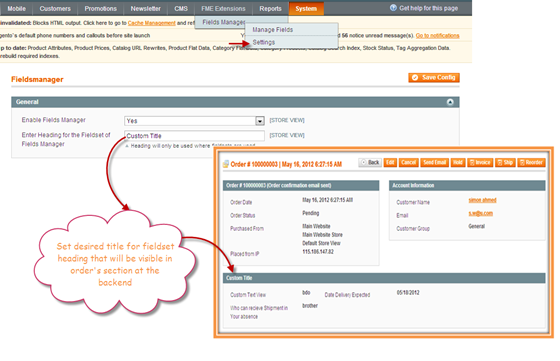
Task: Open the Customers menu
Action: click(x=55, y=8)
